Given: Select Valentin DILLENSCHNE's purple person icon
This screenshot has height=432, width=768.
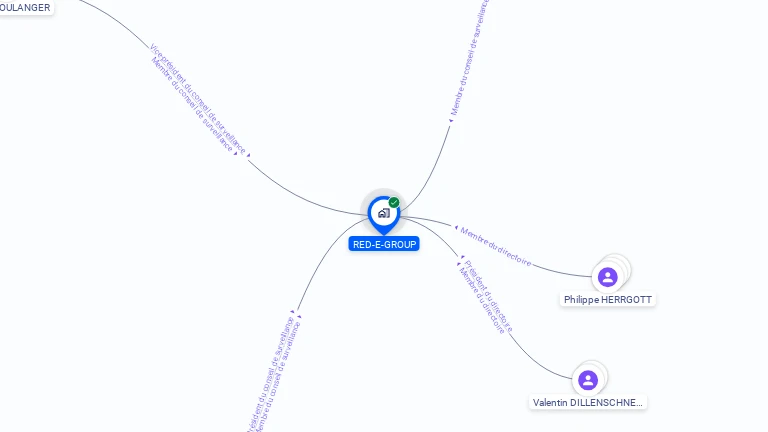Looking at the screenshot, I should 588,380.
